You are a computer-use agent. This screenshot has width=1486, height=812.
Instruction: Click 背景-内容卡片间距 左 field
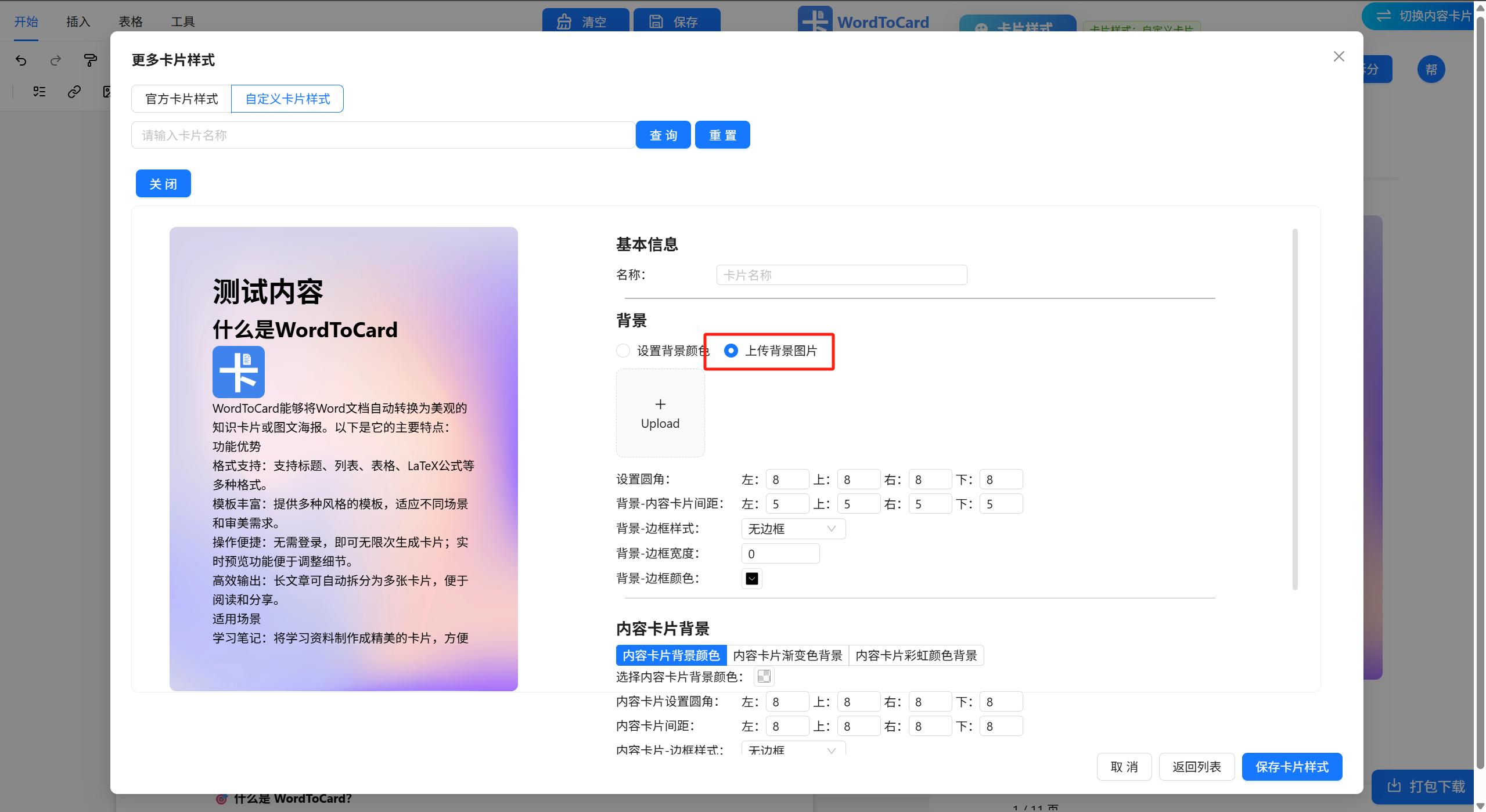tap(787, 504)
